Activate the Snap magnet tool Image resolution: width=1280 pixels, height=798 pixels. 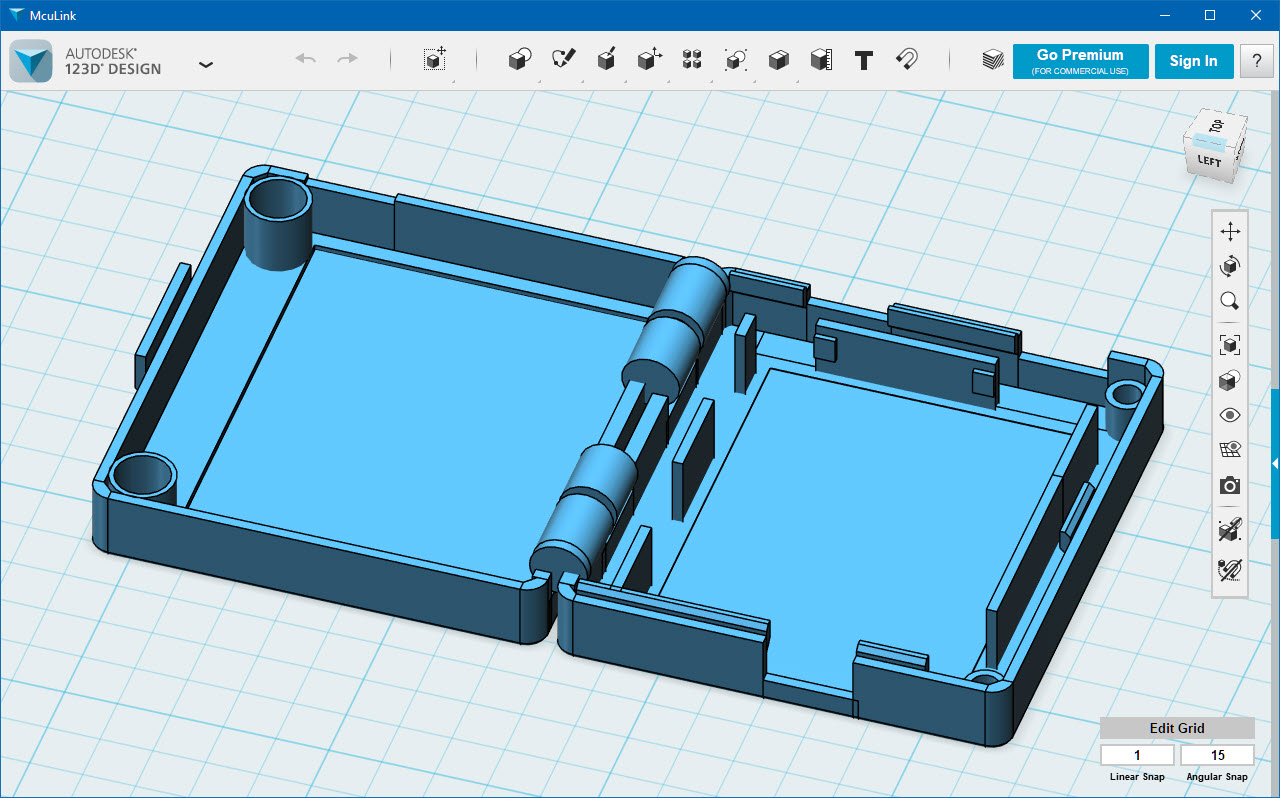(x=907, y=60)
